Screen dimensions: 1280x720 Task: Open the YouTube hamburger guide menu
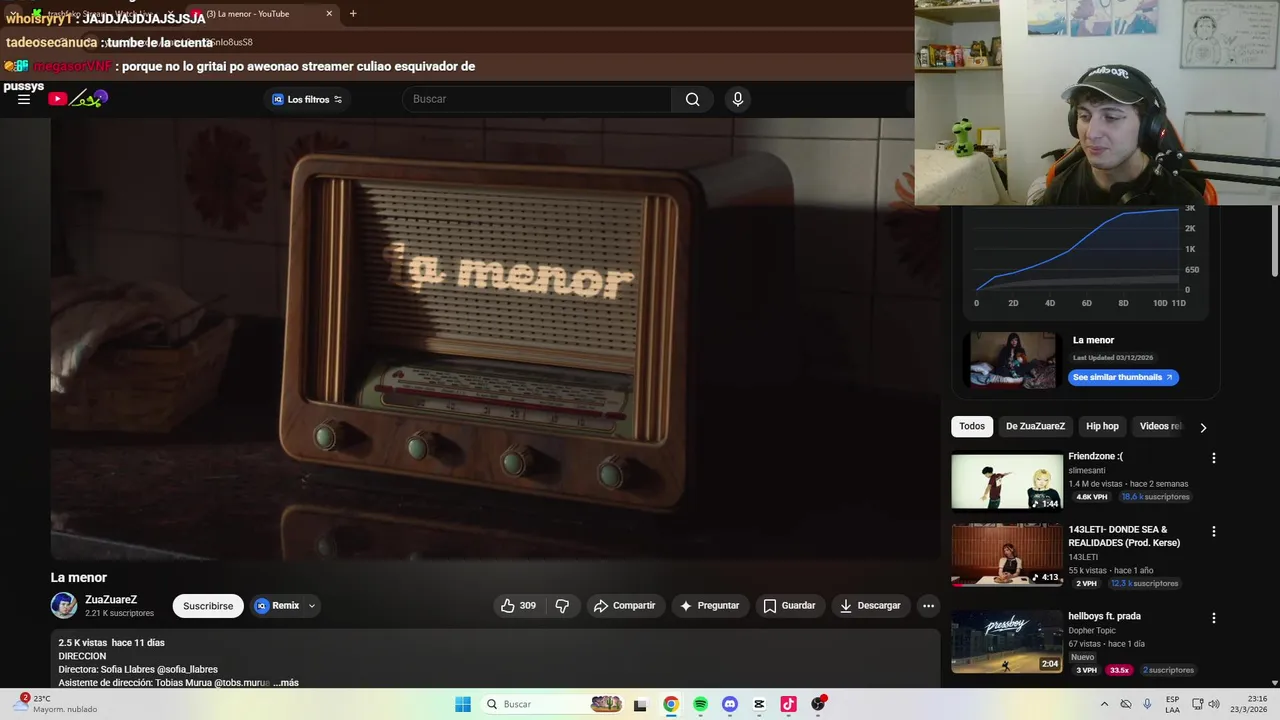tap(24, 99)
